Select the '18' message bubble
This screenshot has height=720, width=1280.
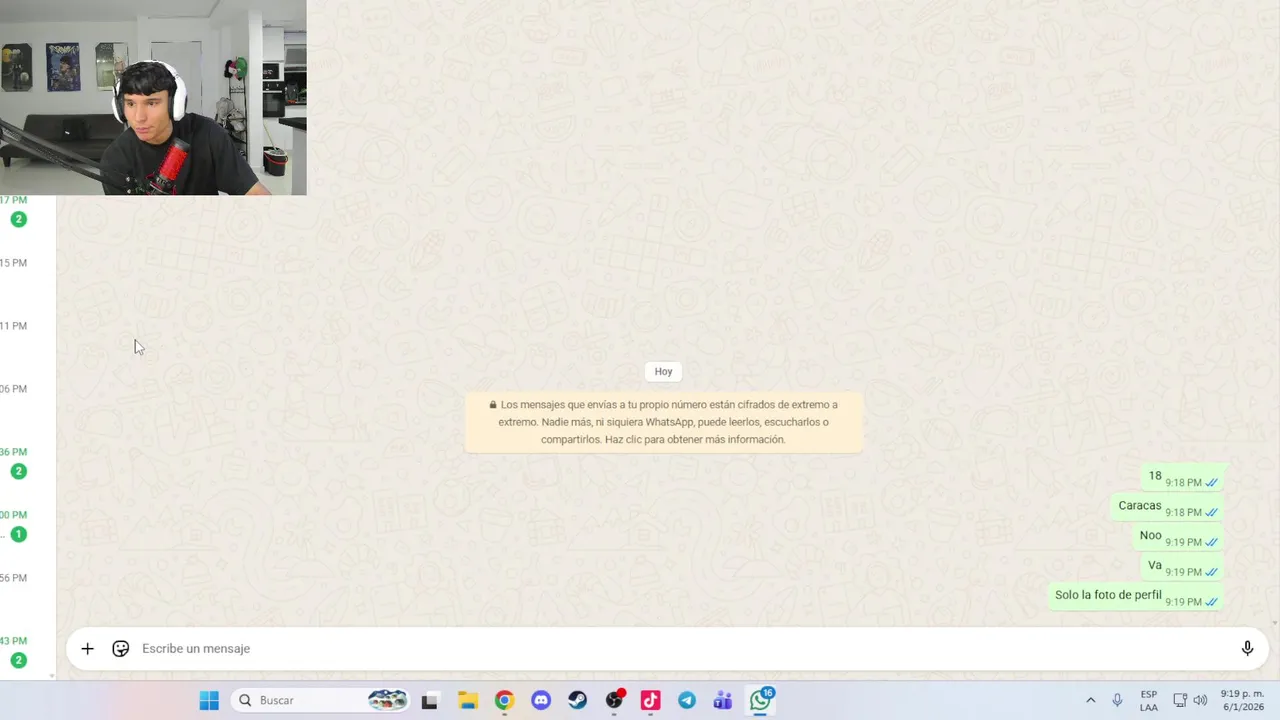coord(1183,478)
